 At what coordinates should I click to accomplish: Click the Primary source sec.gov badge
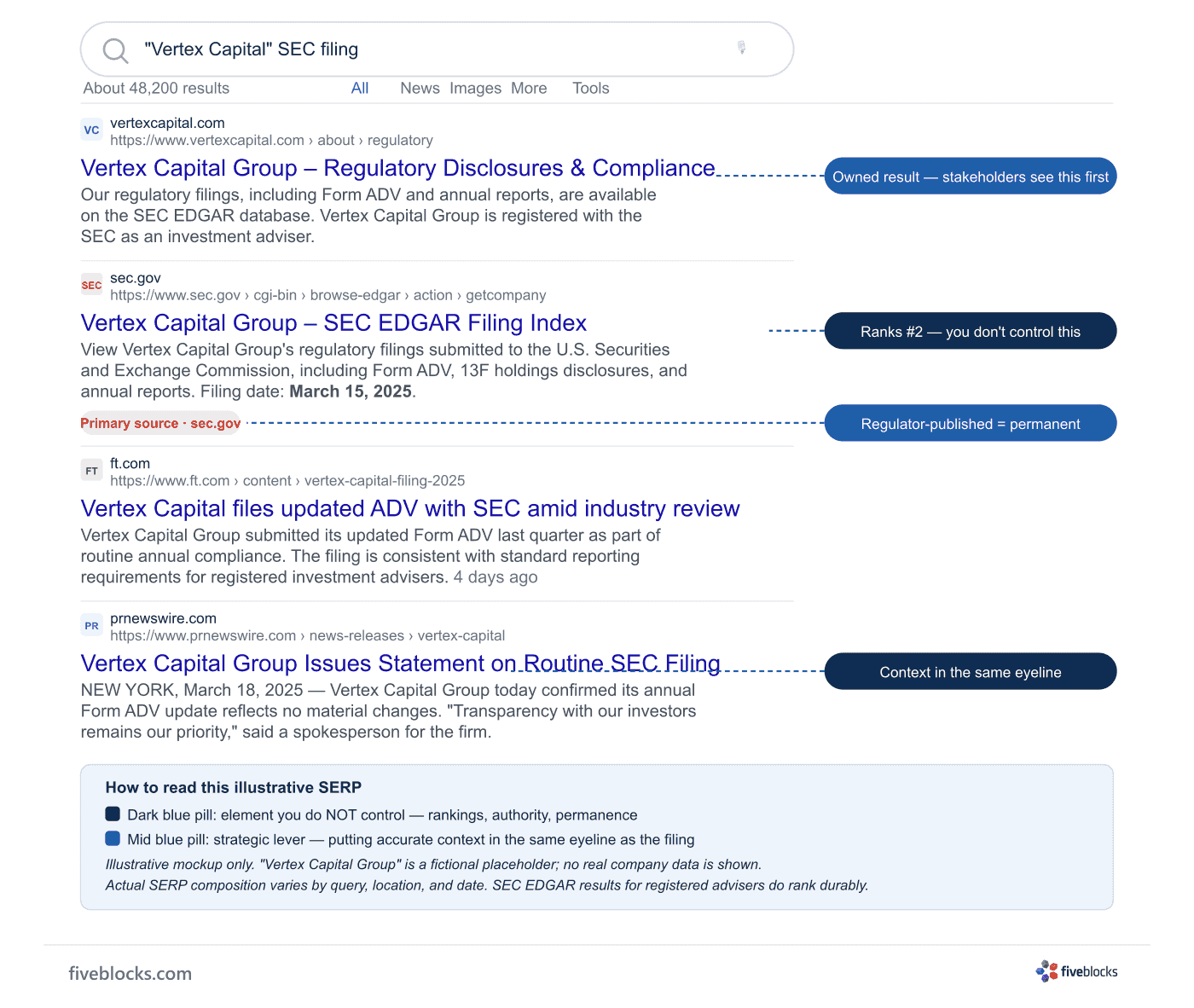[x=160, y=423]
